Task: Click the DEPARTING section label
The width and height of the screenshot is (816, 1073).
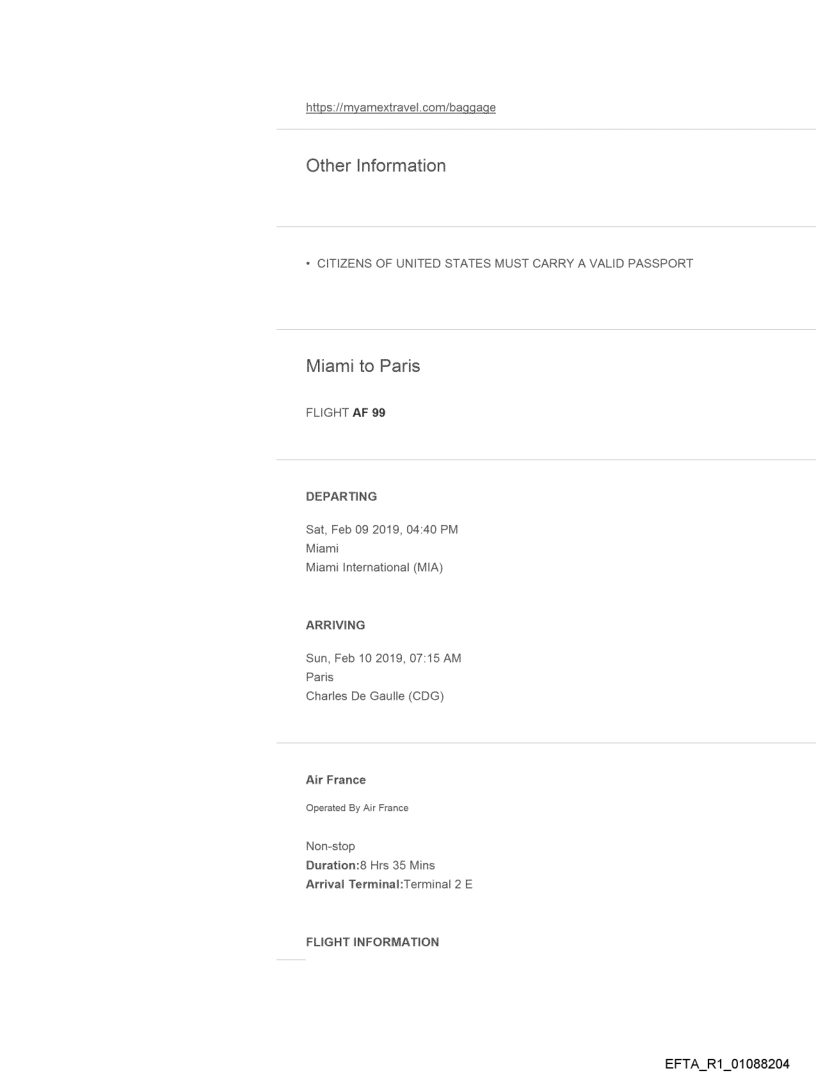Action: click(x=341, y=496)
